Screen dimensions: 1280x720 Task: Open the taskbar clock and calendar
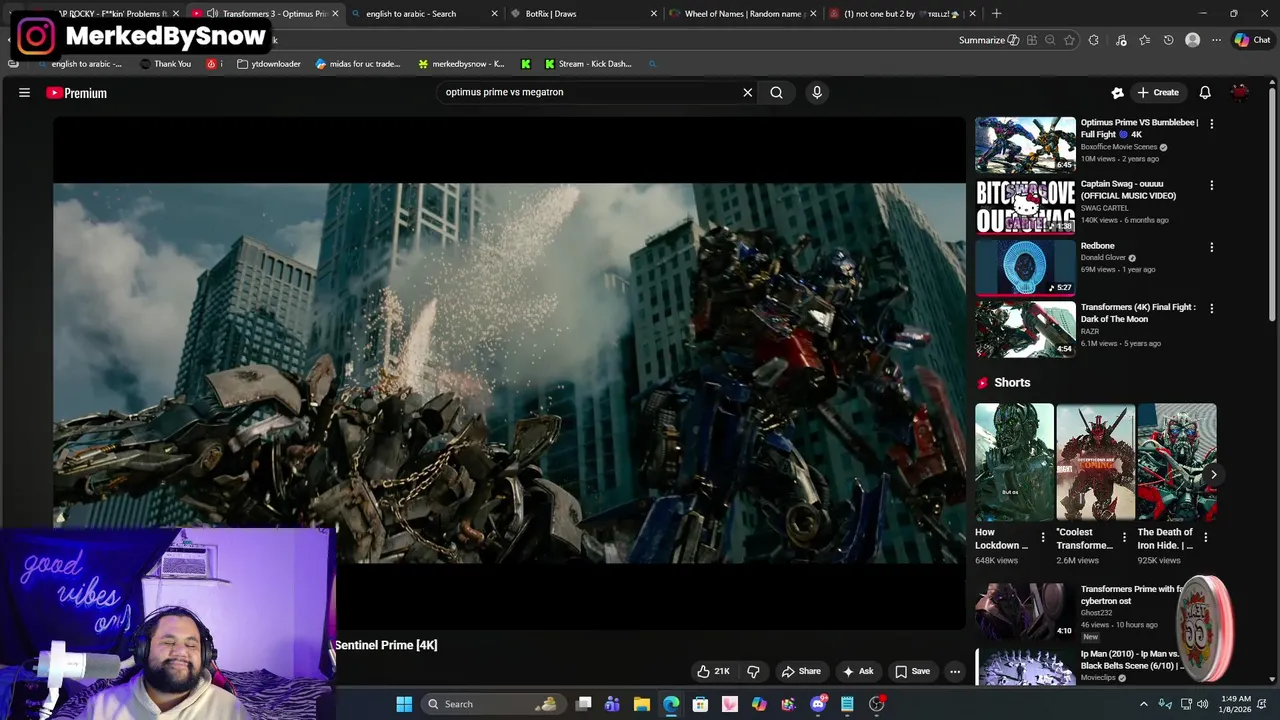[x=1236, y=704]
